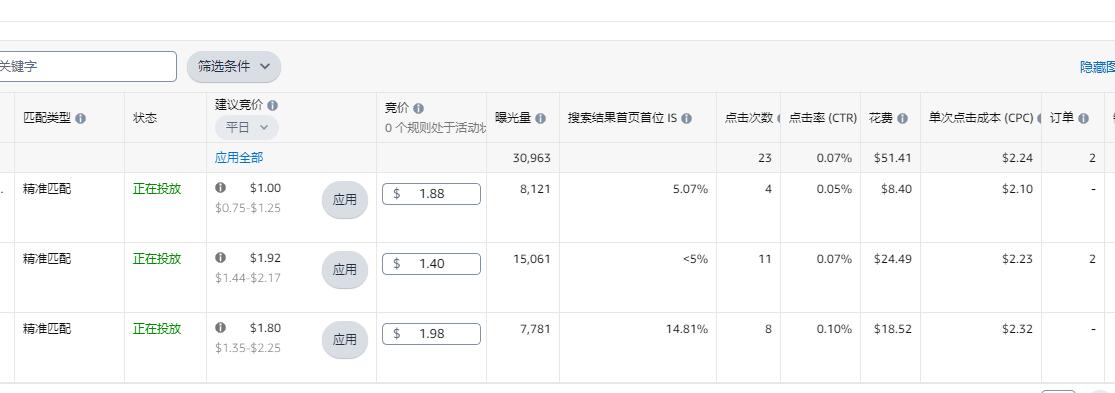Screen dimensions: 1115x393
Task: Click info icon beside $1.00 suggested bid
Action: pos(220,188)
